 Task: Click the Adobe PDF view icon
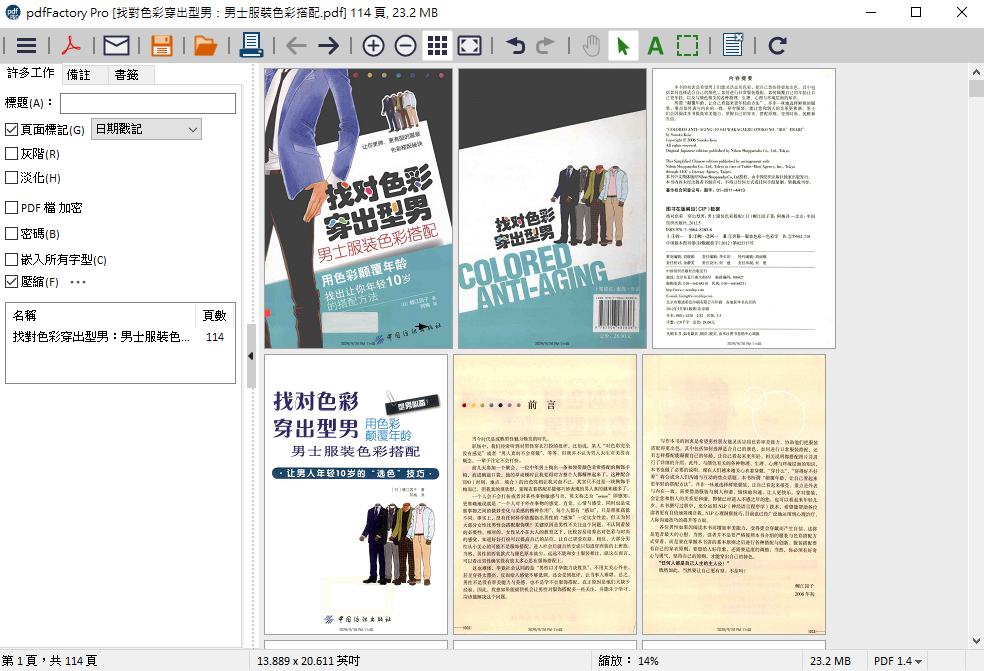pos(72,45)
